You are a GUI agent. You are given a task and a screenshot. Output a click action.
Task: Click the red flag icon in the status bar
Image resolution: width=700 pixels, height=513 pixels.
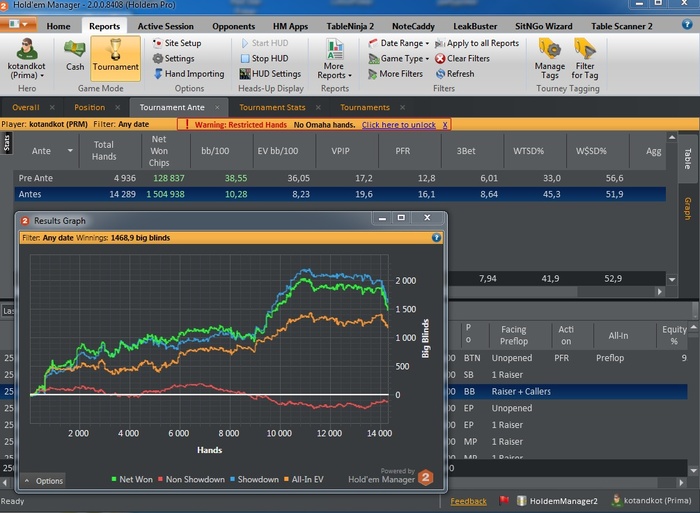504,500
